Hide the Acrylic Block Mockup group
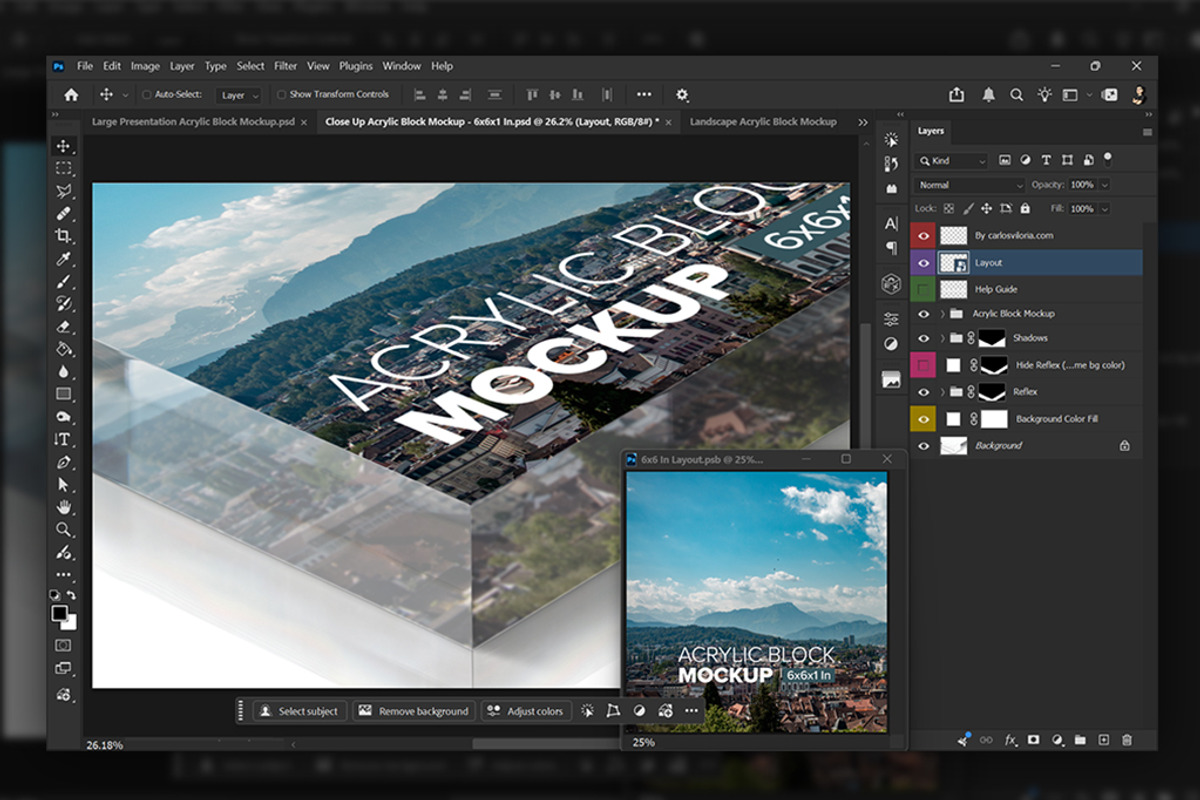1200x800 pixels. tap(923, 314)
